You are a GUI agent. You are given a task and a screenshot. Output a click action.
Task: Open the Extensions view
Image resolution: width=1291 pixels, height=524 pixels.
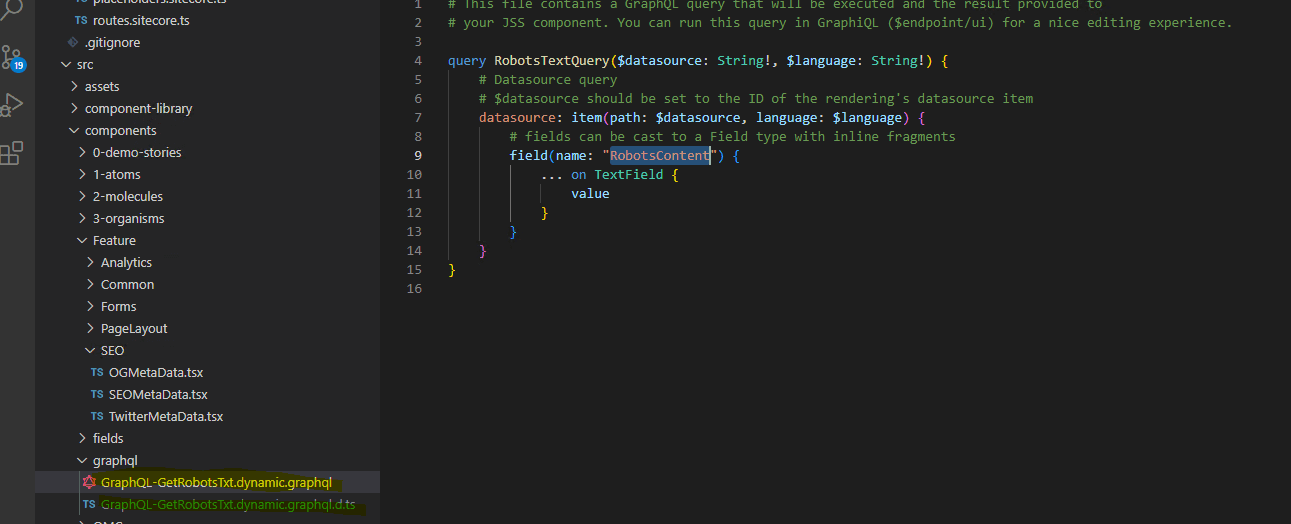[x=12, y=152]
